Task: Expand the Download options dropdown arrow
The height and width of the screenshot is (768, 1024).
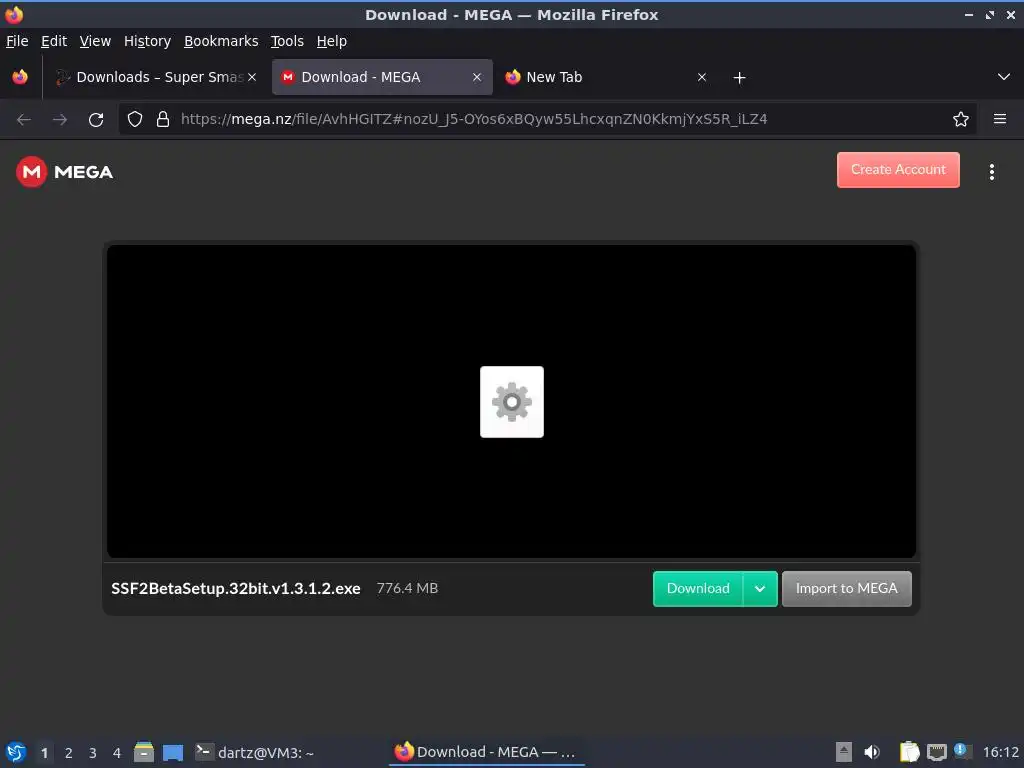Action: click(x=760, y=588)
